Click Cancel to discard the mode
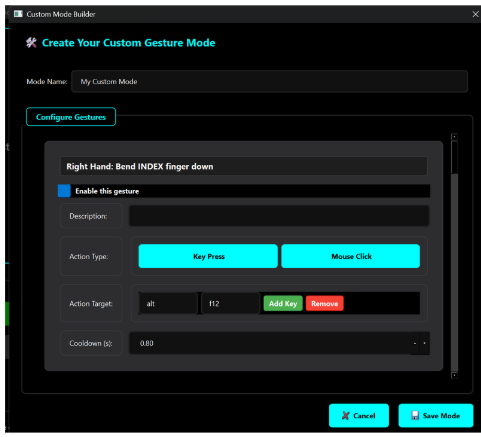This screenshot has height=437, width=481. [359, 415]
